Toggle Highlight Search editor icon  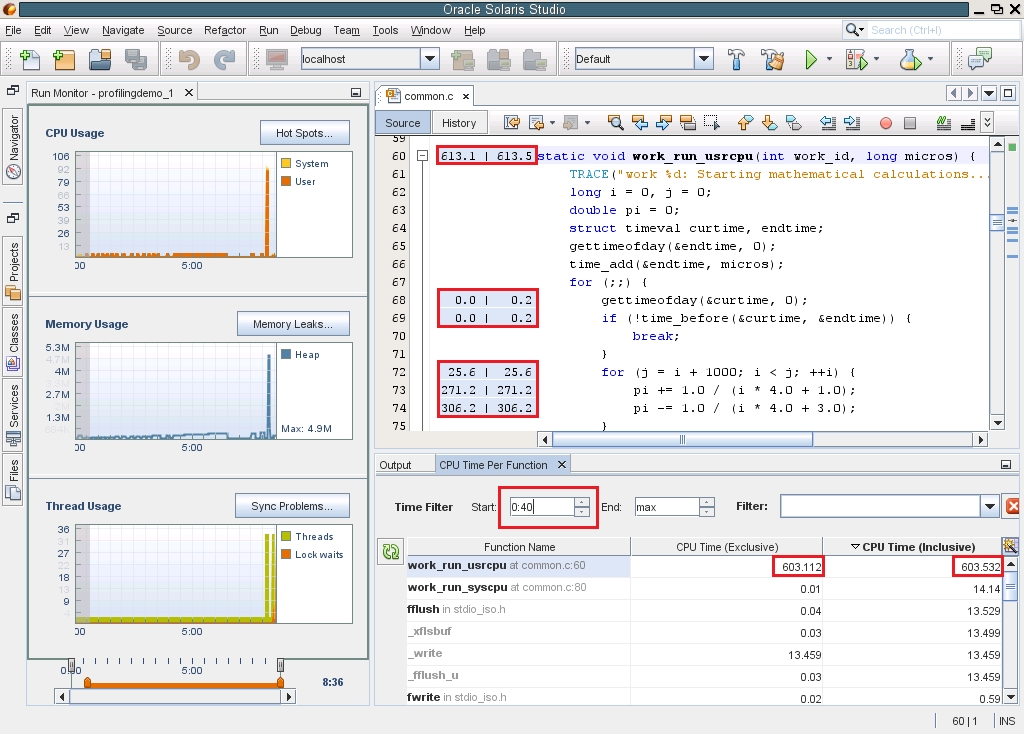click(687, 123)
